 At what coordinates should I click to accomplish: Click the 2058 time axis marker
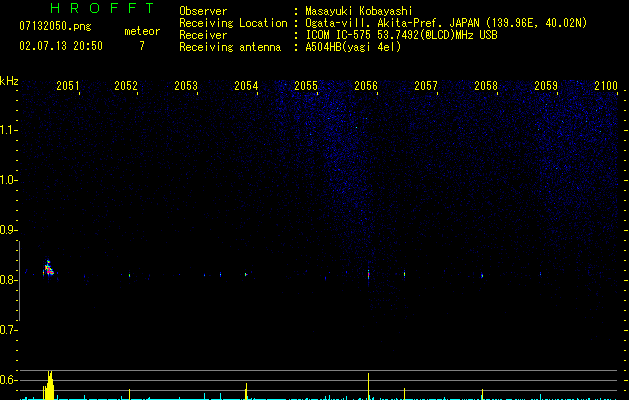click(486, 86)
